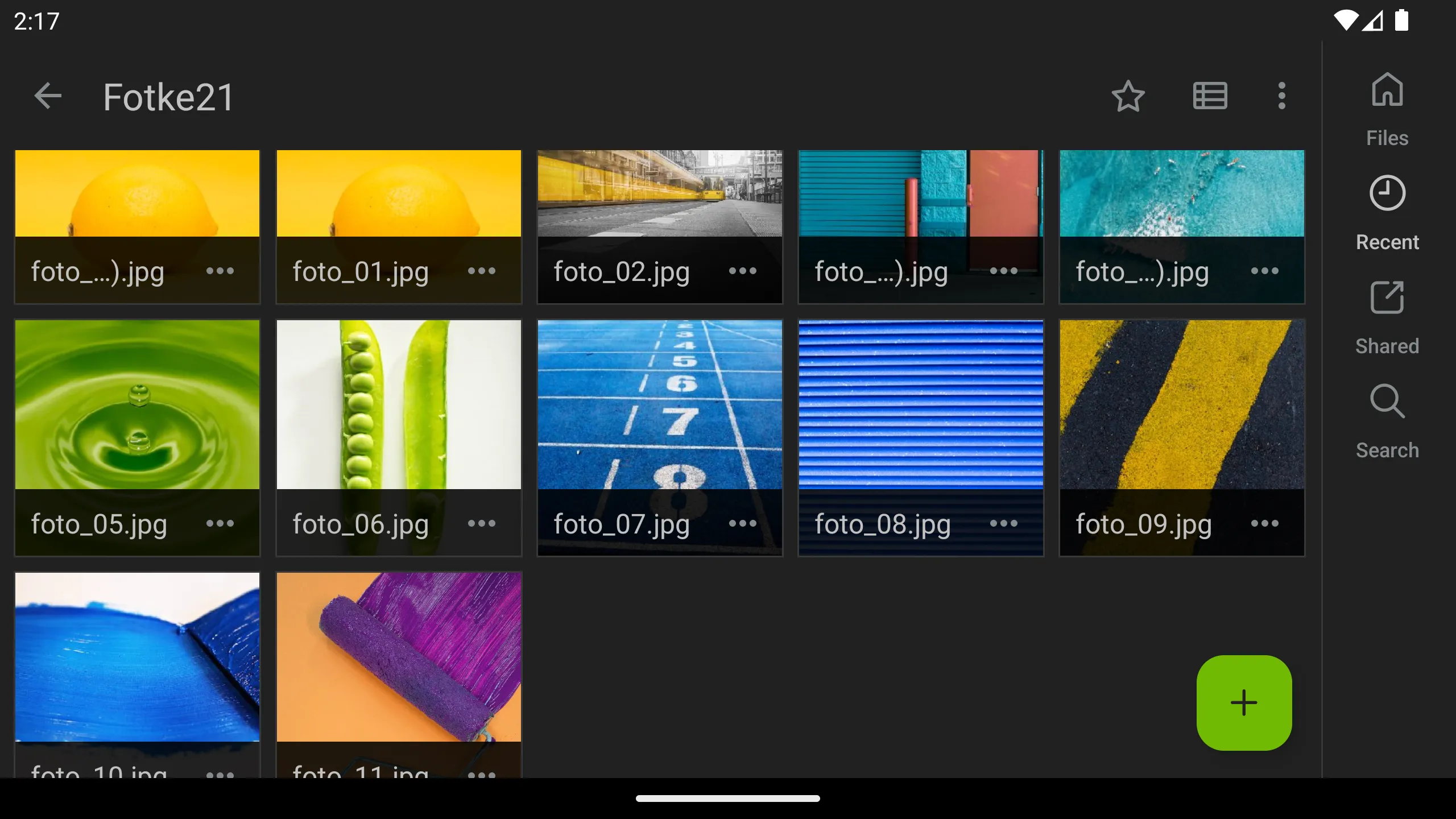
Task: Navigate back with the arrow icon
Action: pos(47,96)
